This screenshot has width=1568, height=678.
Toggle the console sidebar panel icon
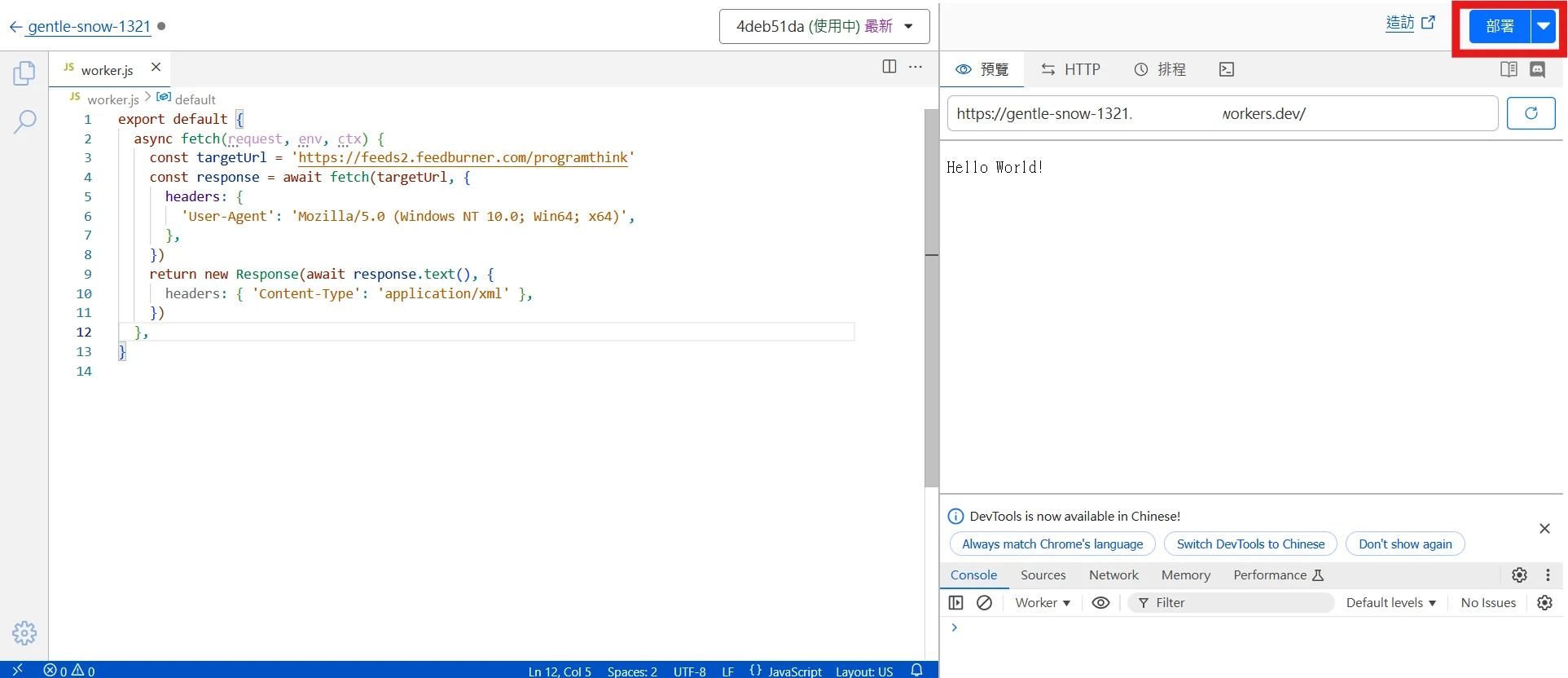[x=956, y=603]
